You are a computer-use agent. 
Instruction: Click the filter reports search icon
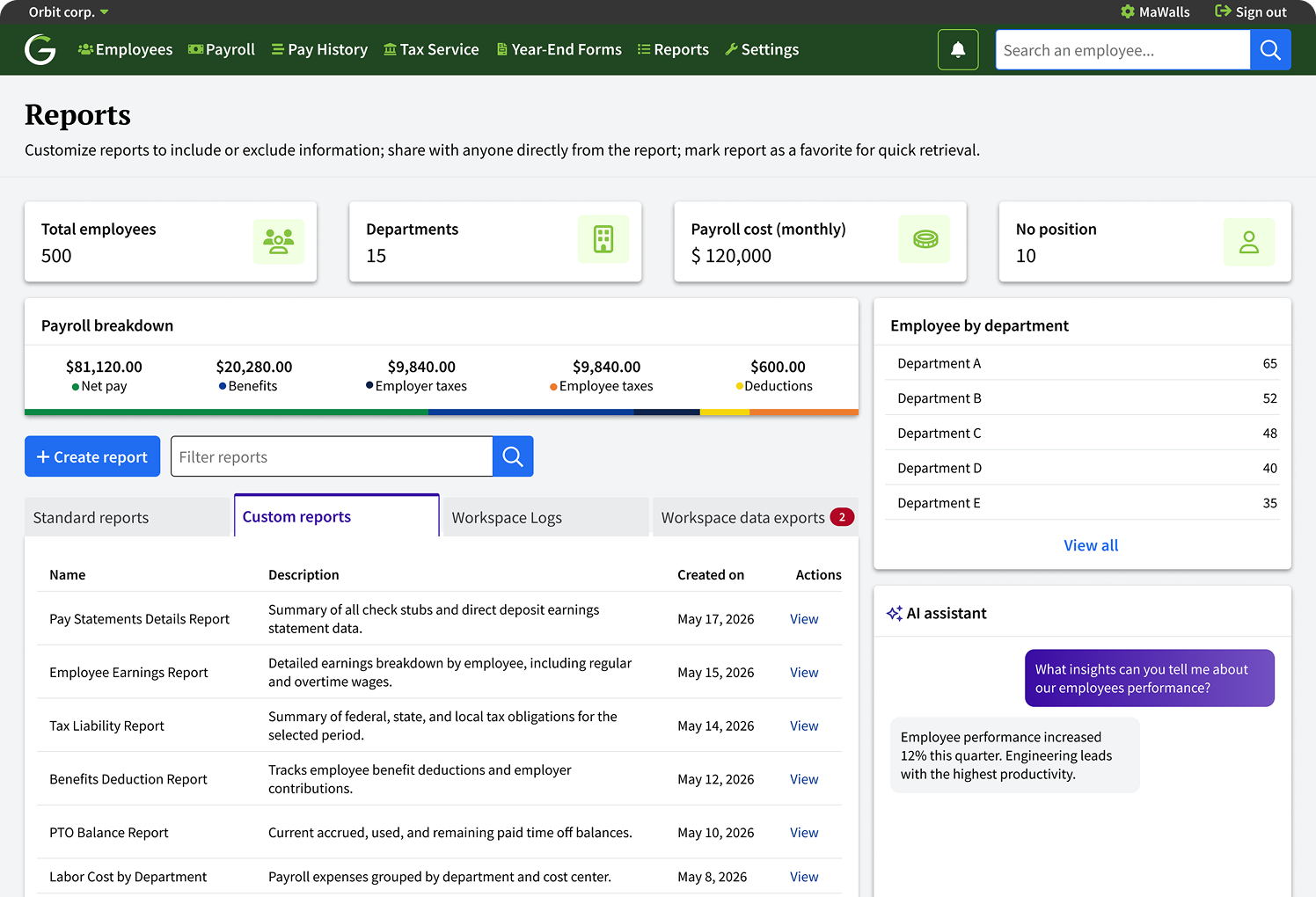[x=513, y=456]
